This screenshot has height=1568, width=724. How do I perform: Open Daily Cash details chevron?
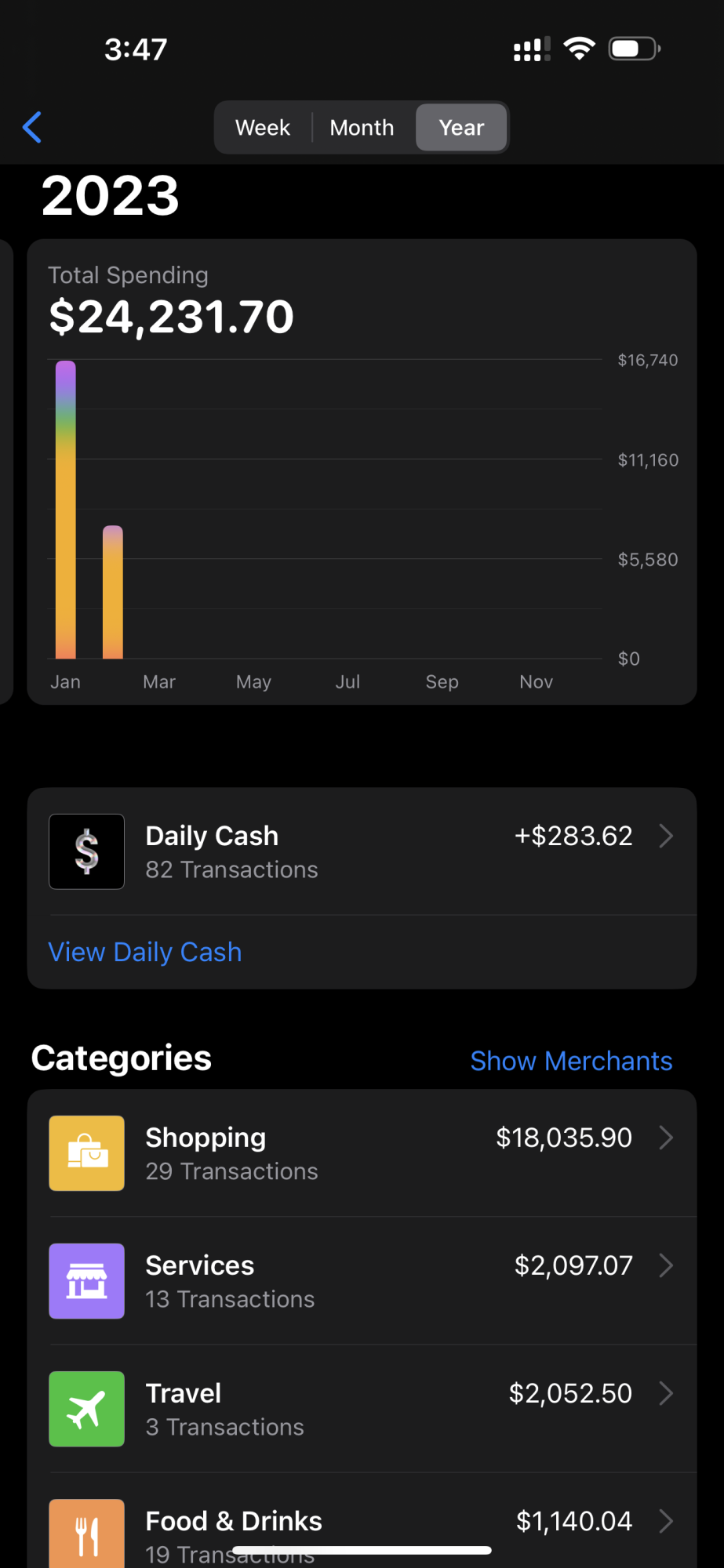click(666, 836)
